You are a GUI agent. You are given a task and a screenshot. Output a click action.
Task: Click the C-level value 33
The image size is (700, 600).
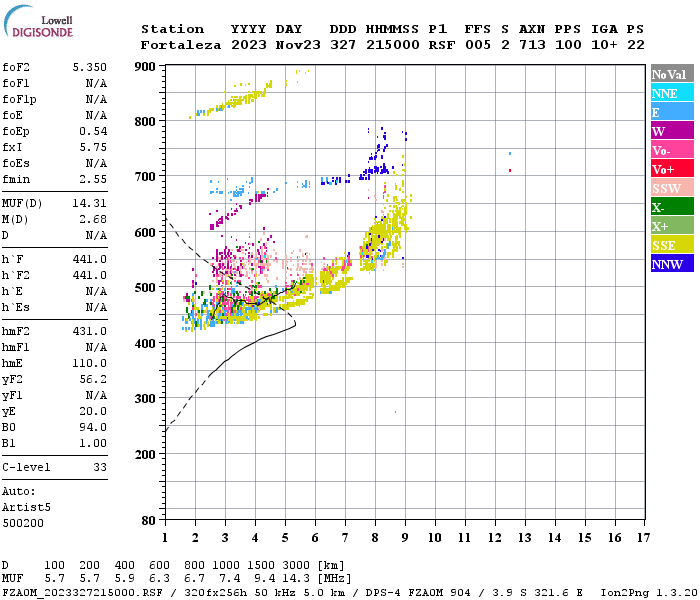click(x=100, y=467)
